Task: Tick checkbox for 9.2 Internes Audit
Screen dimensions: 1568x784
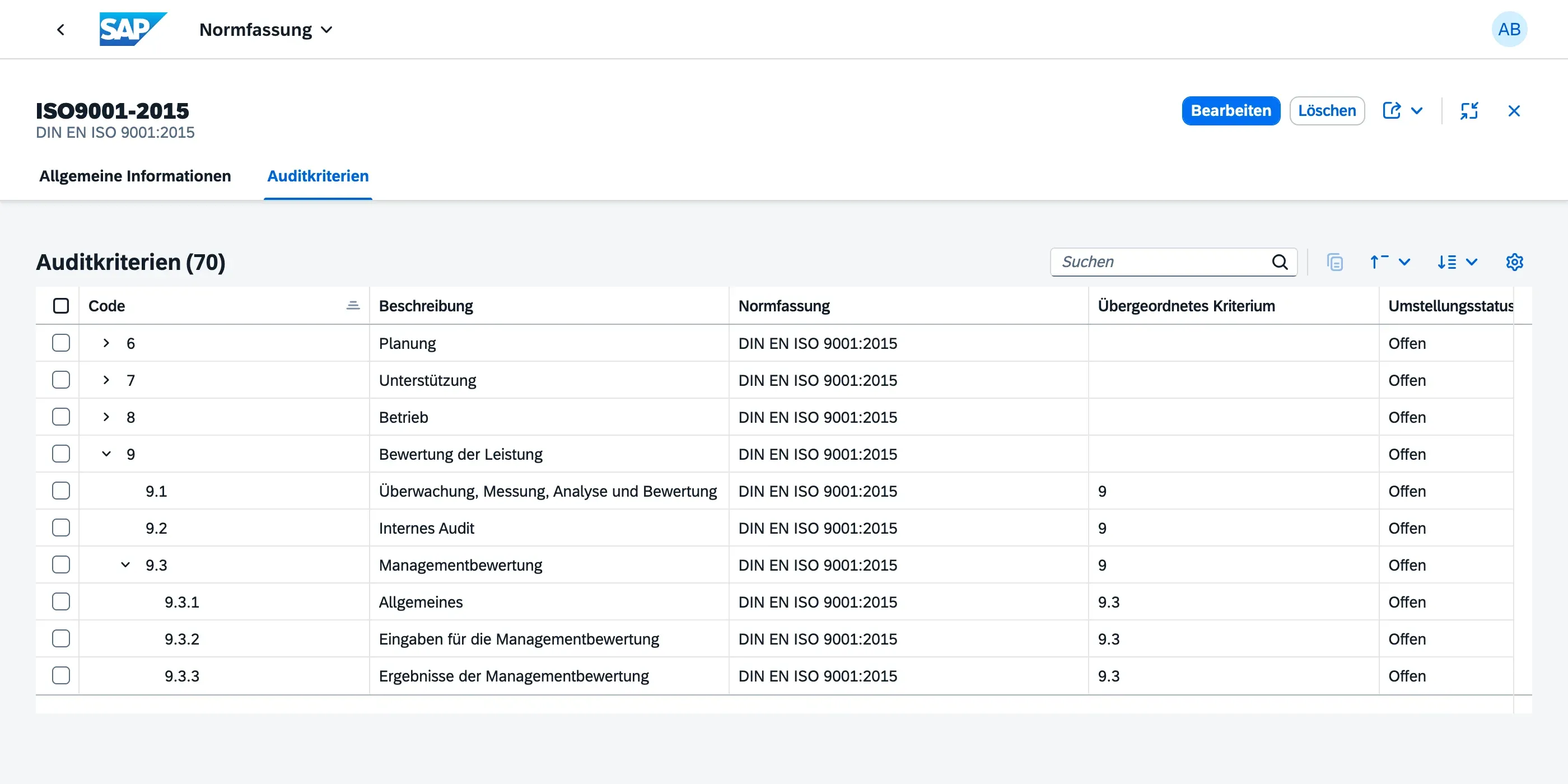Action: click(x=61, y=528)
